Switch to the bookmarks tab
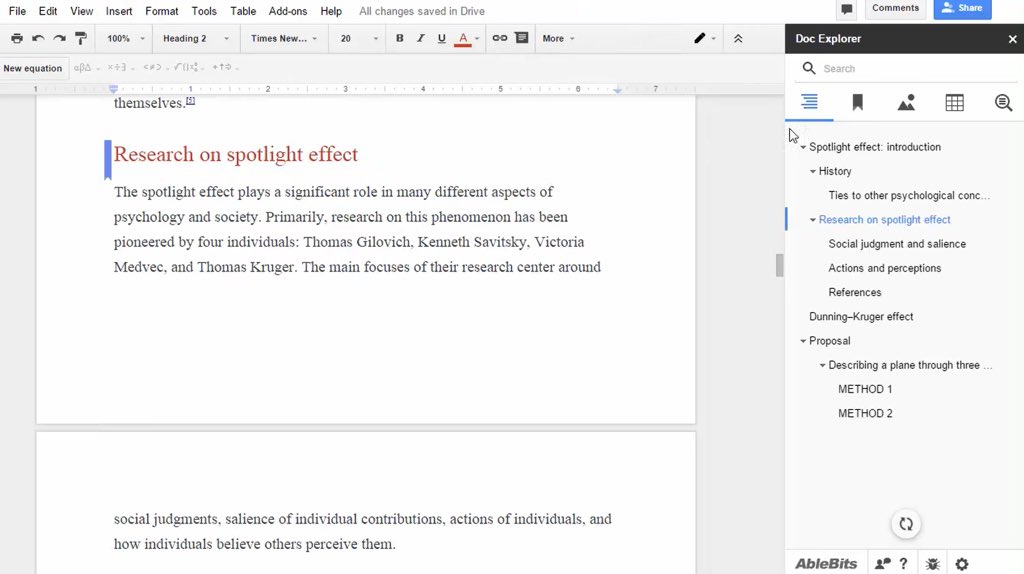This screenshot has width=1024, height=574. [x=857, y=103]
